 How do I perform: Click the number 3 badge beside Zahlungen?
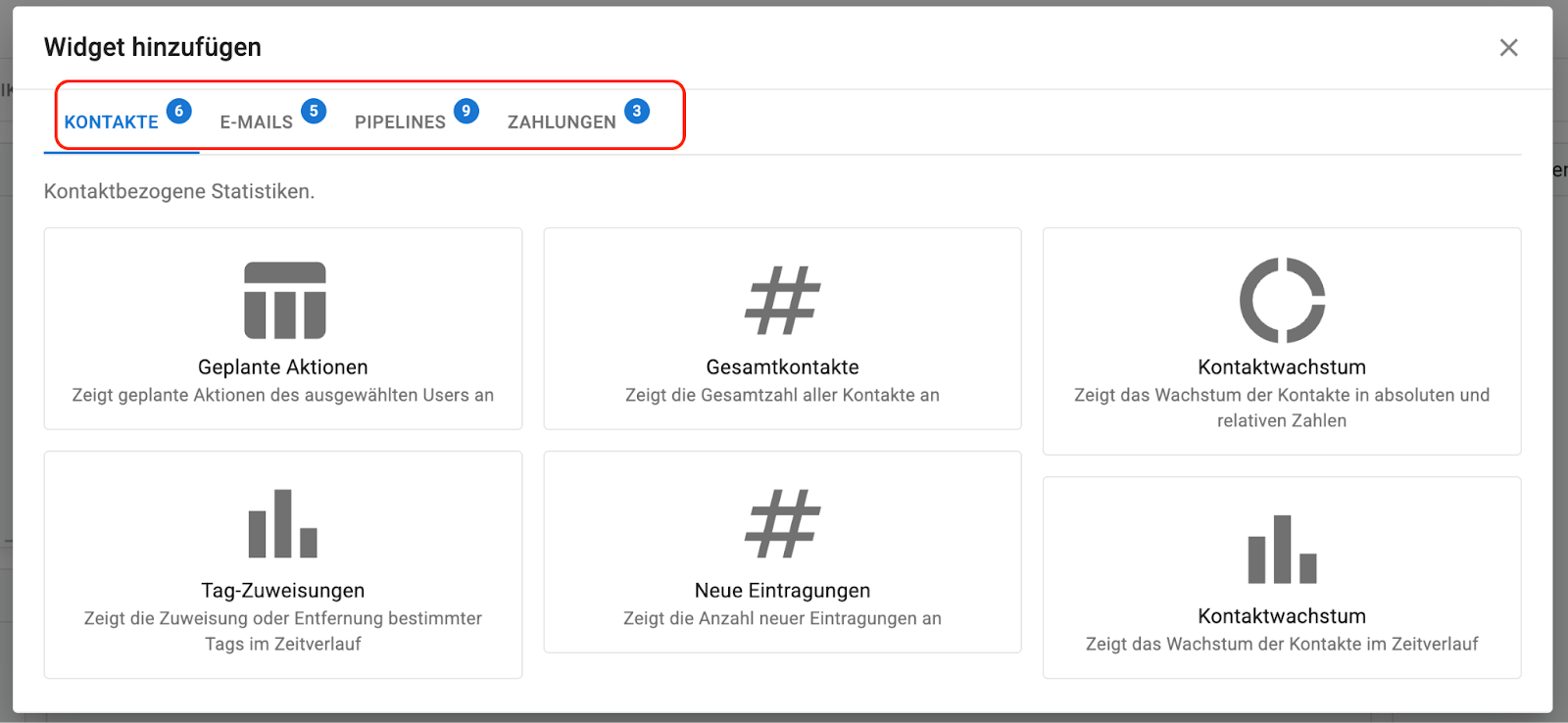coord(637,111)
